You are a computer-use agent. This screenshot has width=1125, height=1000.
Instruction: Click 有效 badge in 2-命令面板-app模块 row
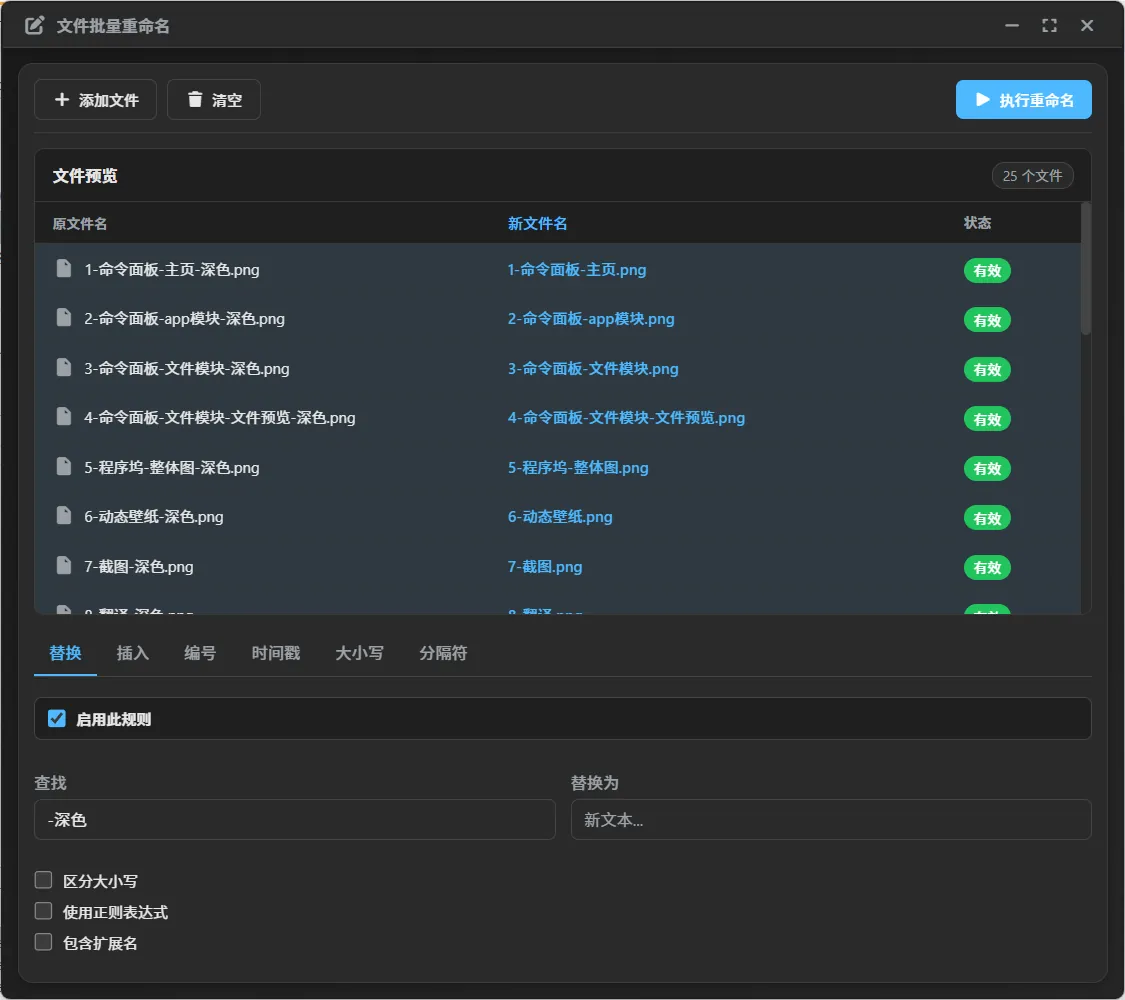[x=987, y=320]
